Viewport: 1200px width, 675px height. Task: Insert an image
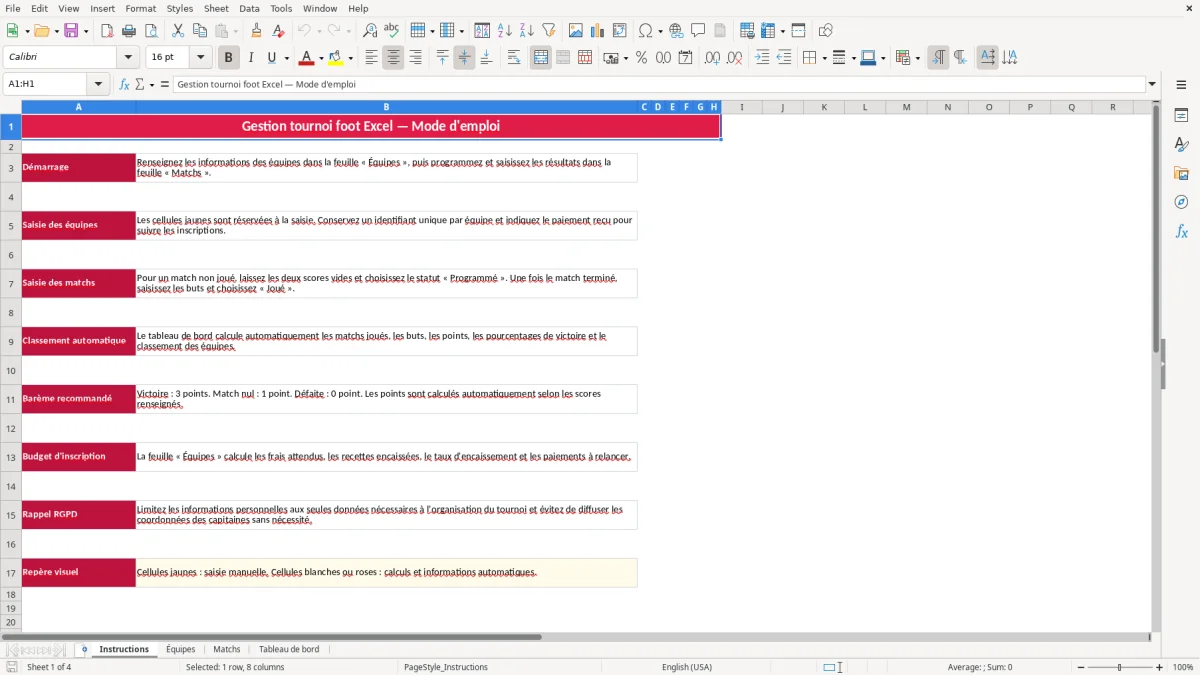tap(576, 31)
